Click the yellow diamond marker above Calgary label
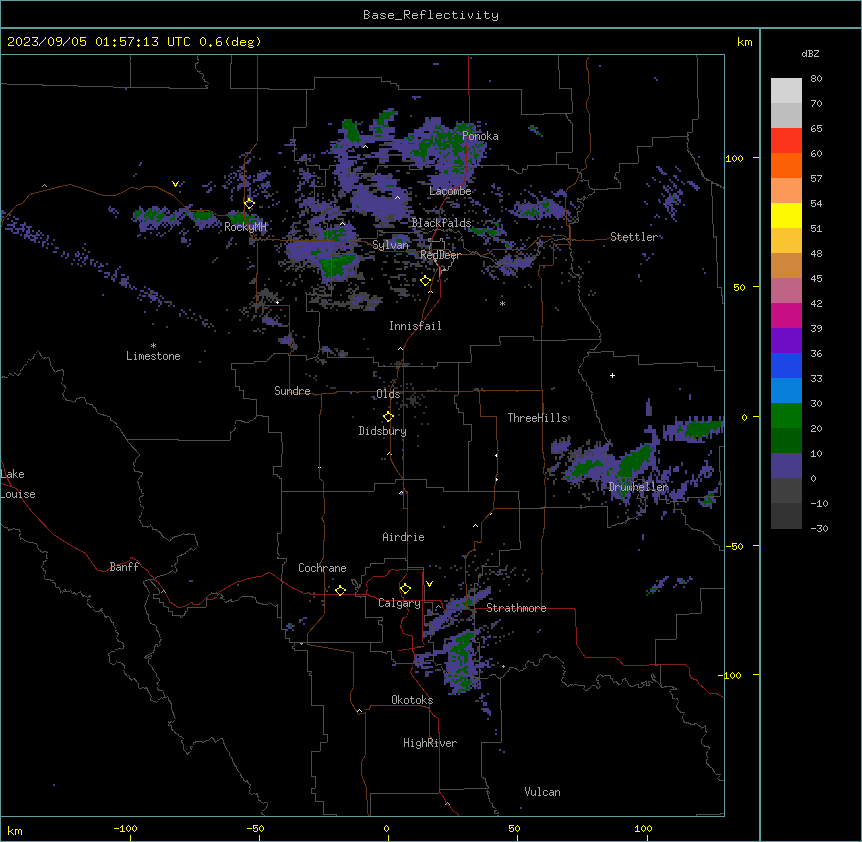The height and width of the screenshot is (842, 862). click(405, 589)
